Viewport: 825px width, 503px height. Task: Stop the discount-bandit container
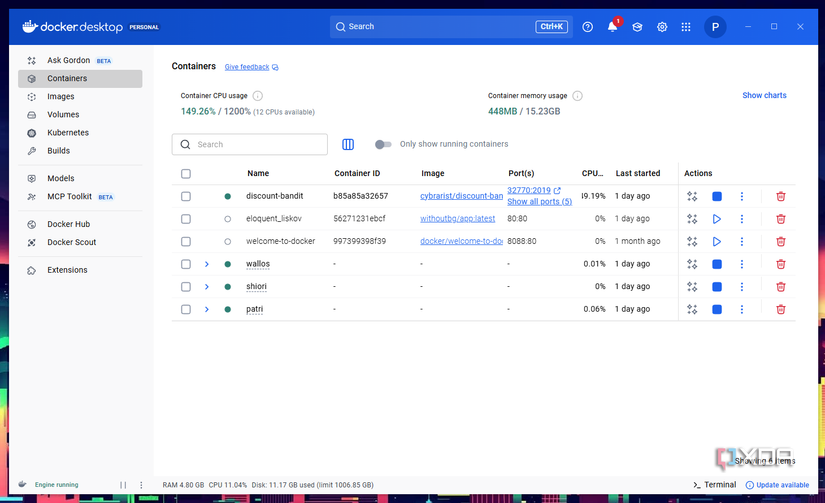(x=717, y=196)
